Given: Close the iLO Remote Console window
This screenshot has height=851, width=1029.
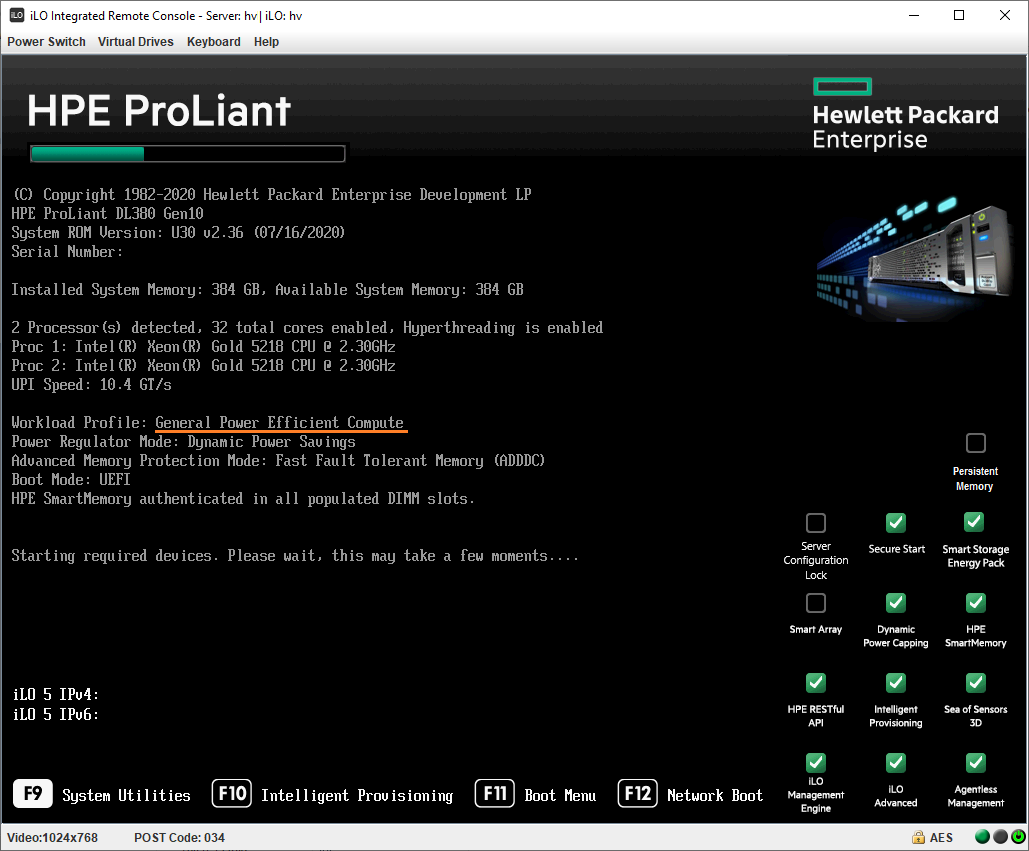Looking at the screenshot, I should [1005, 15].
